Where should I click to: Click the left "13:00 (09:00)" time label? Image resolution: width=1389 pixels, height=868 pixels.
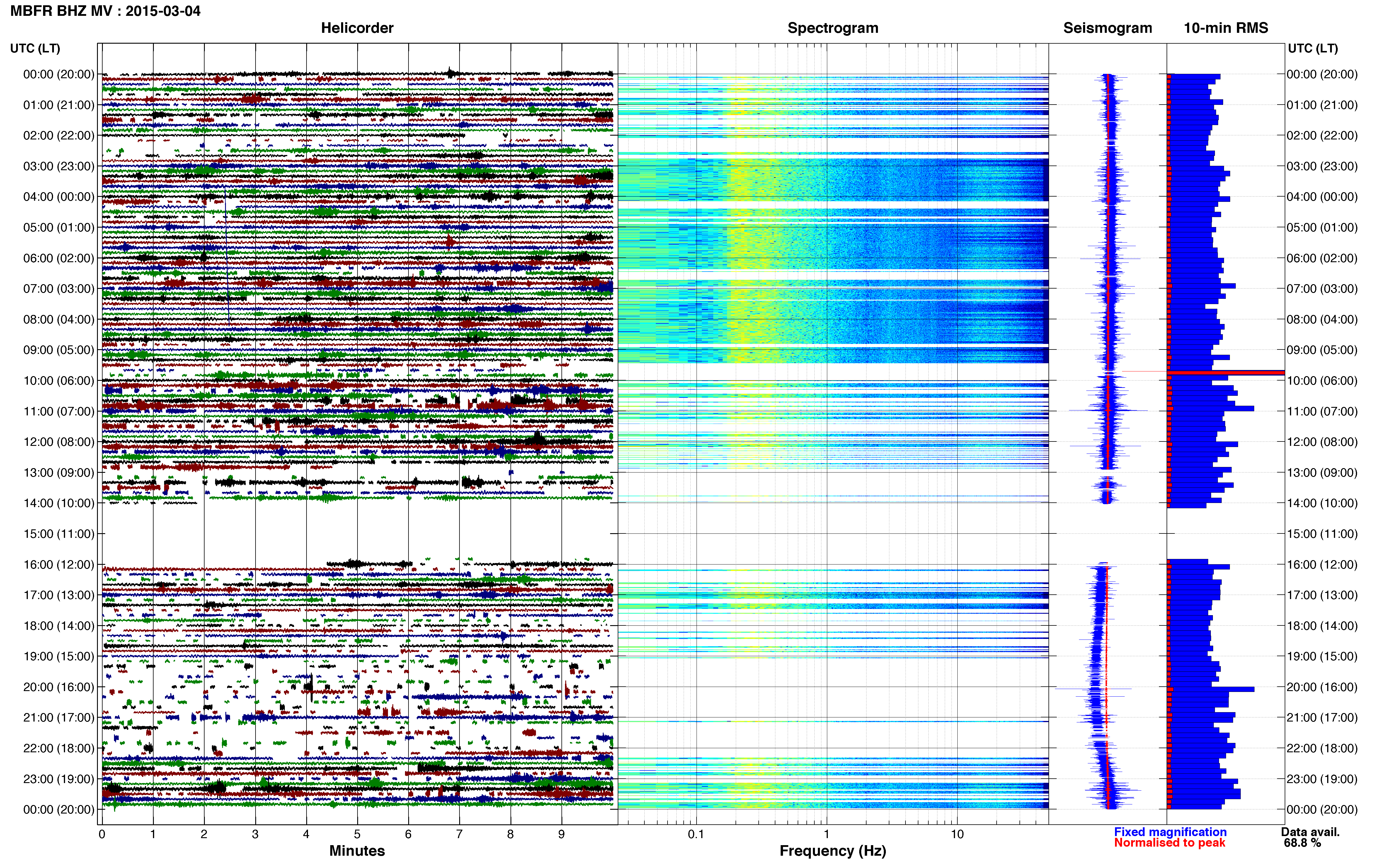[59, 473]
